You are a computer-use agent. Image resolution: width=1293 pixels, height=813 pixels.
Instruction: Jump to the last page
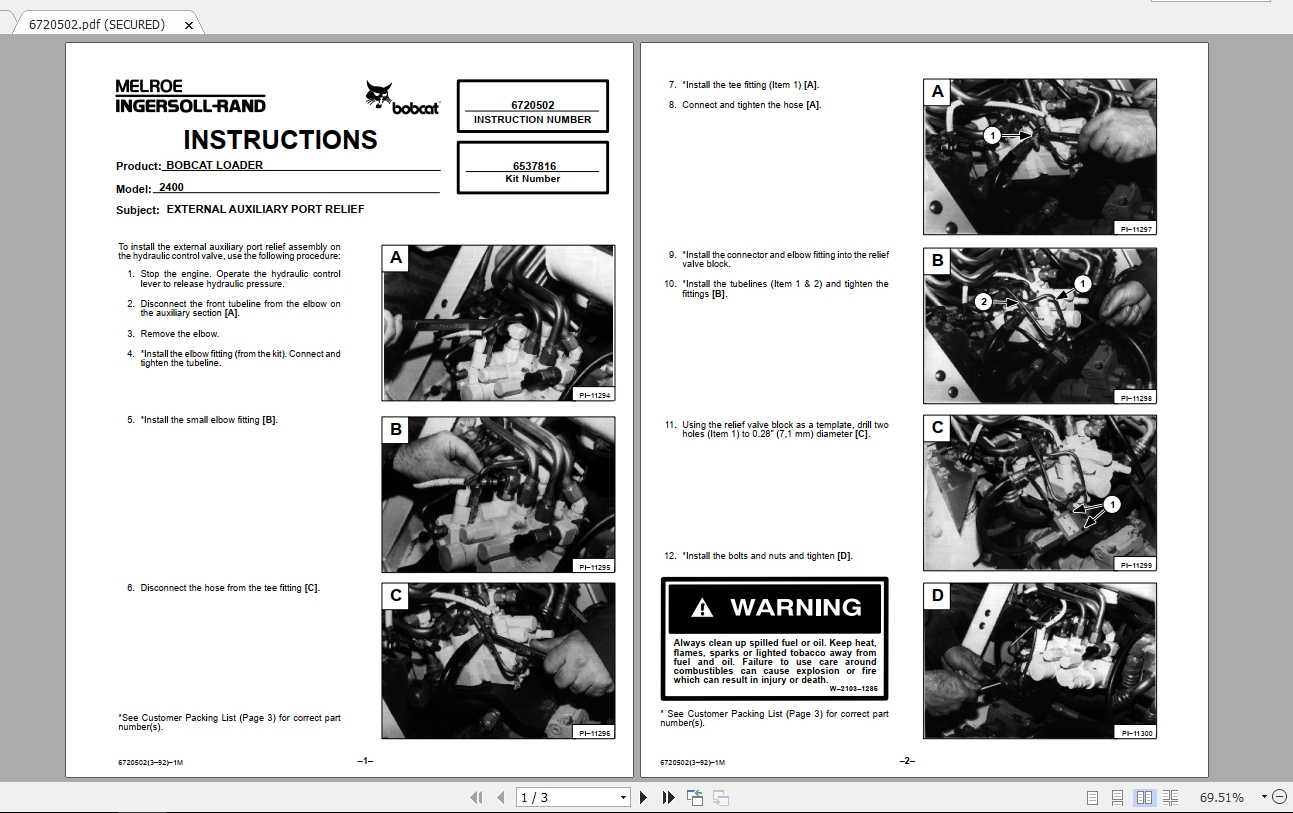(668, 797)
